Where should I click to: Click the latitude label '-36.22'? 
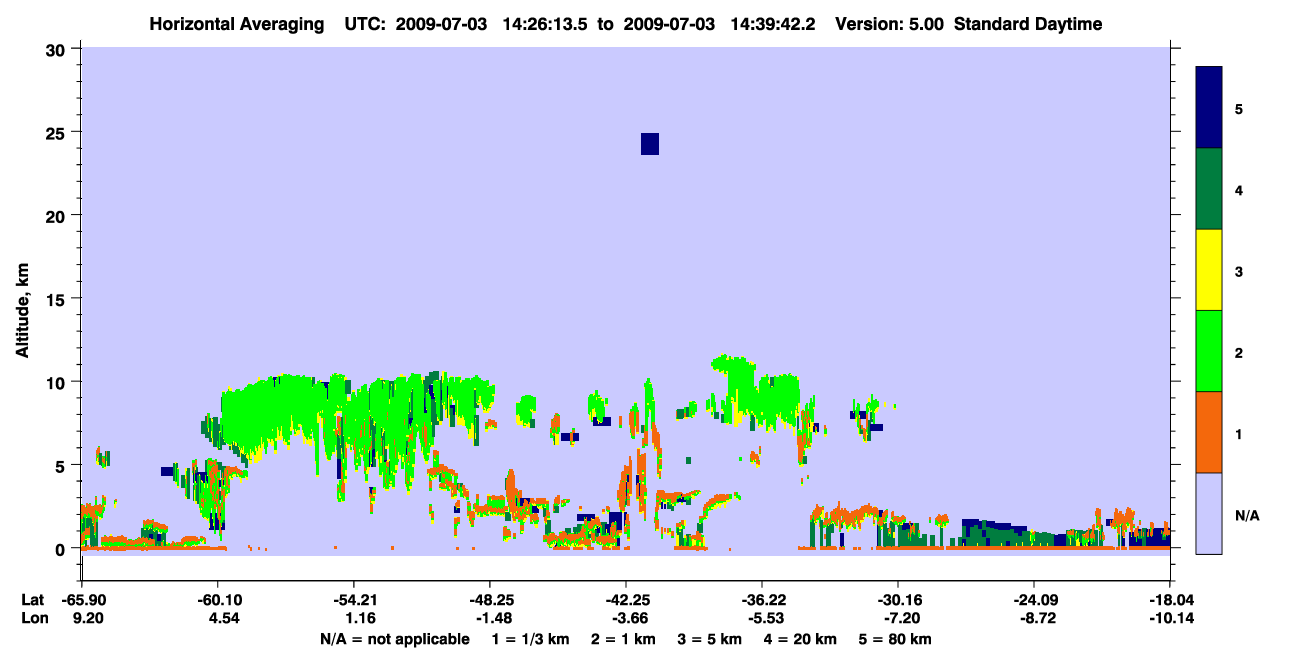point(761,600)
